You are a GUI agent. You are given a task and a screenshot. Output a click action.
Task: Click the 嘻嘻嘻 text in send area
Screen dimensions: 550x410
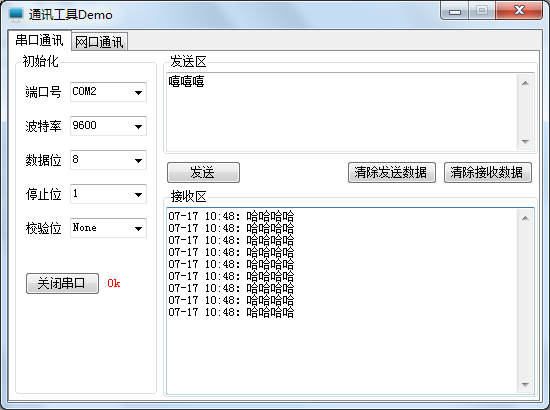(186, 81)
